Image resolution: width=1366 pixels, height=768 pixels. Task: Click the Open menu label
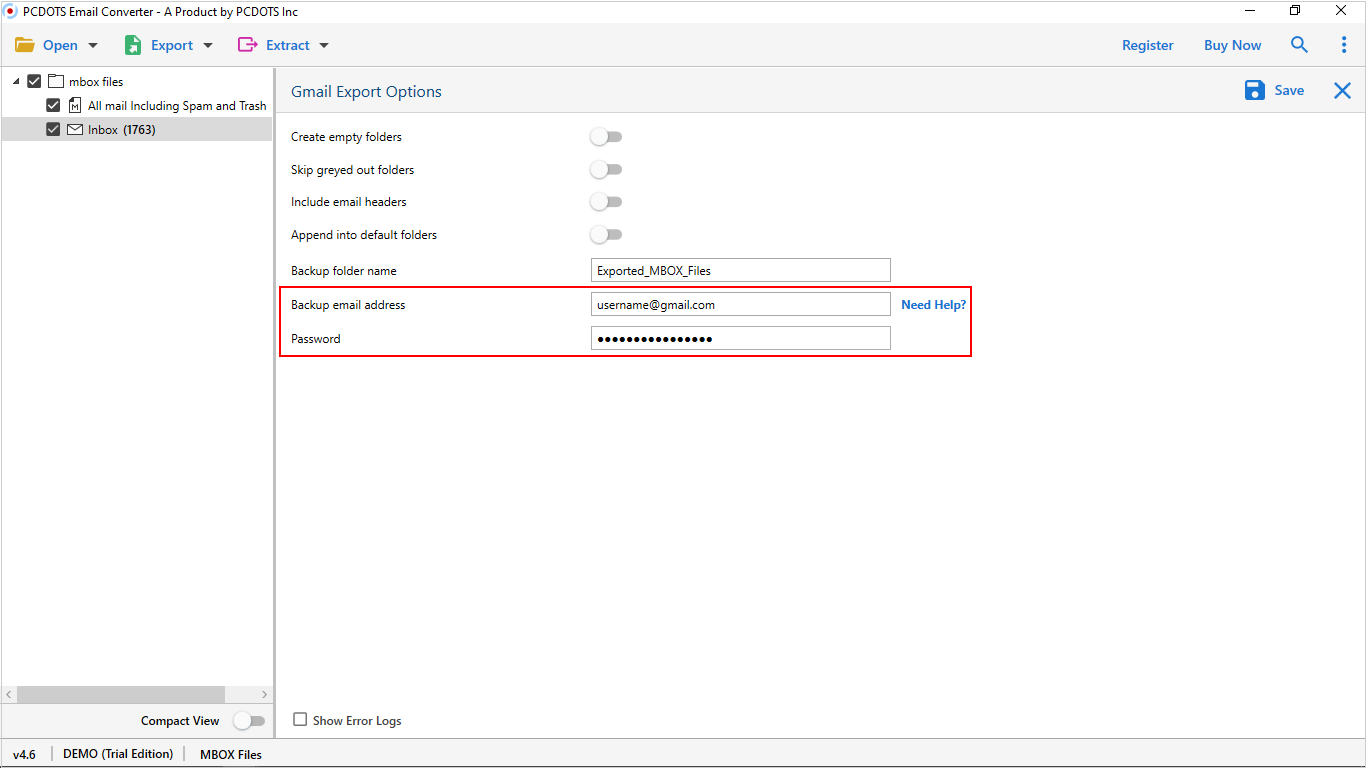click(60, 45)
